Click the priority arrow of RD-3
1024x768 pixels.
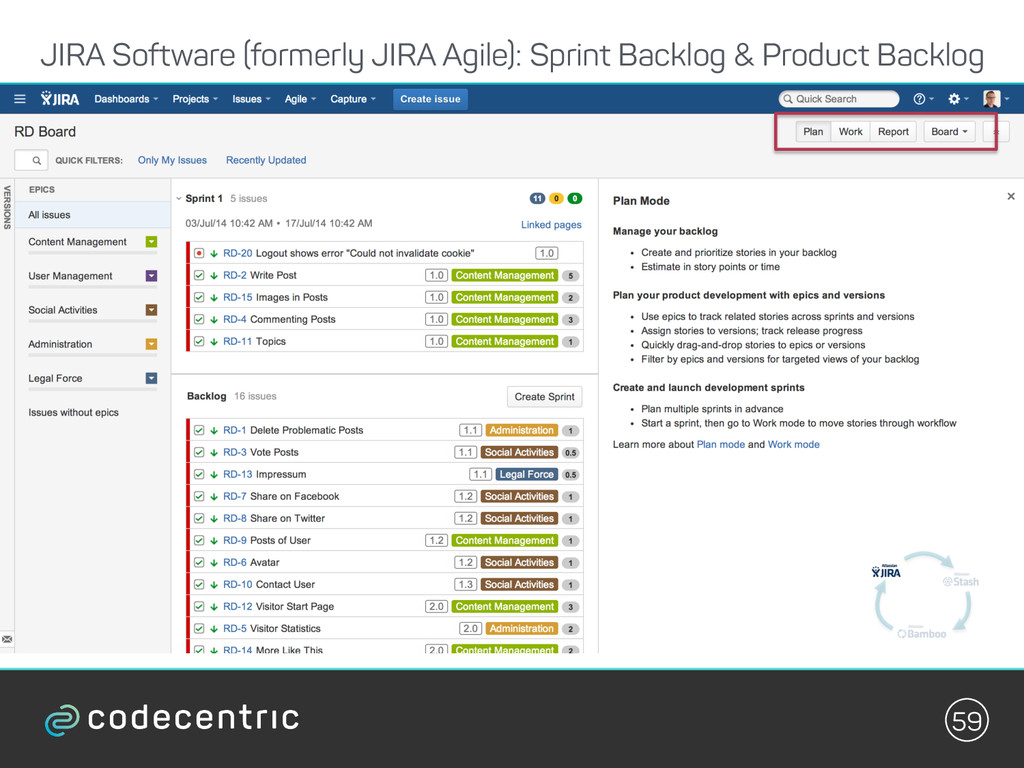[x=214, y=453]
